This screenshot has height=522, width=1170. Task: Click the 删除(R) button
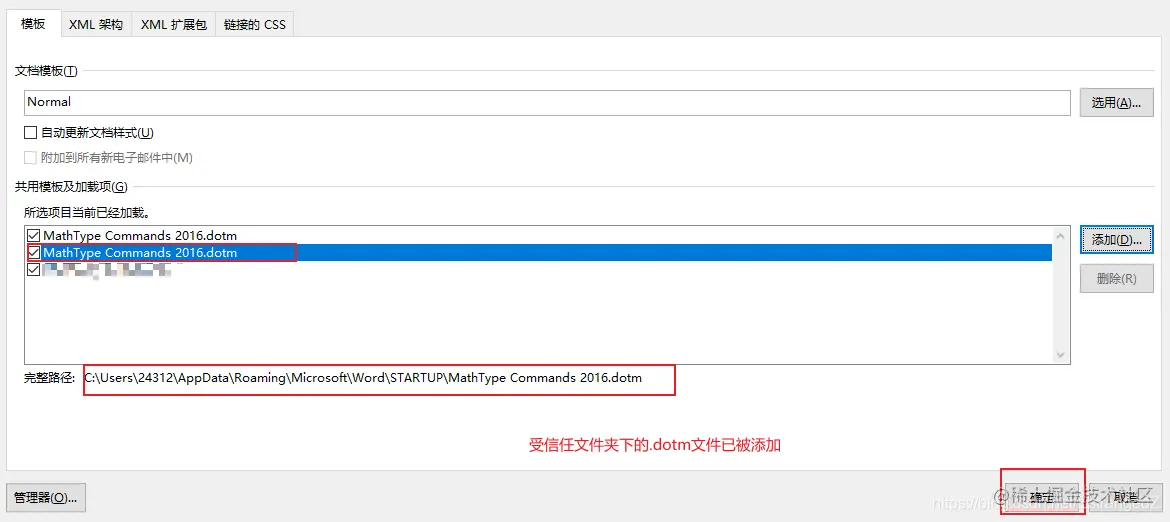pos(1116,279)
